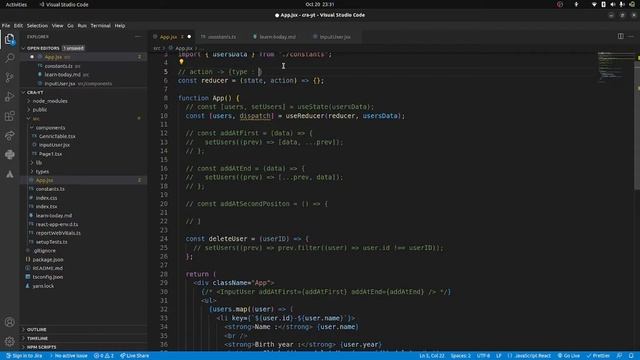Open the Help menu
This screenshot has height=360, width=640.
[x=120, y=26]
